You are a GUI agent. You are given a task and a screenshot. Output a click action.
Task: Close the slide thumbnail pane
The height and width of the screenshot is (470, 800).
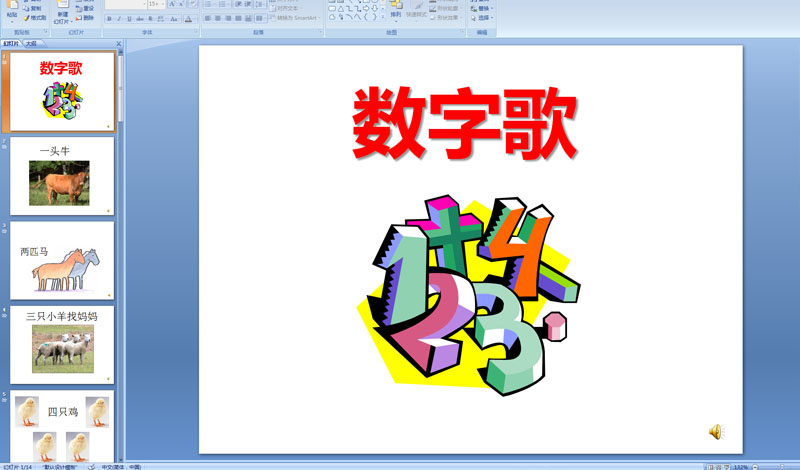(118, 44)
